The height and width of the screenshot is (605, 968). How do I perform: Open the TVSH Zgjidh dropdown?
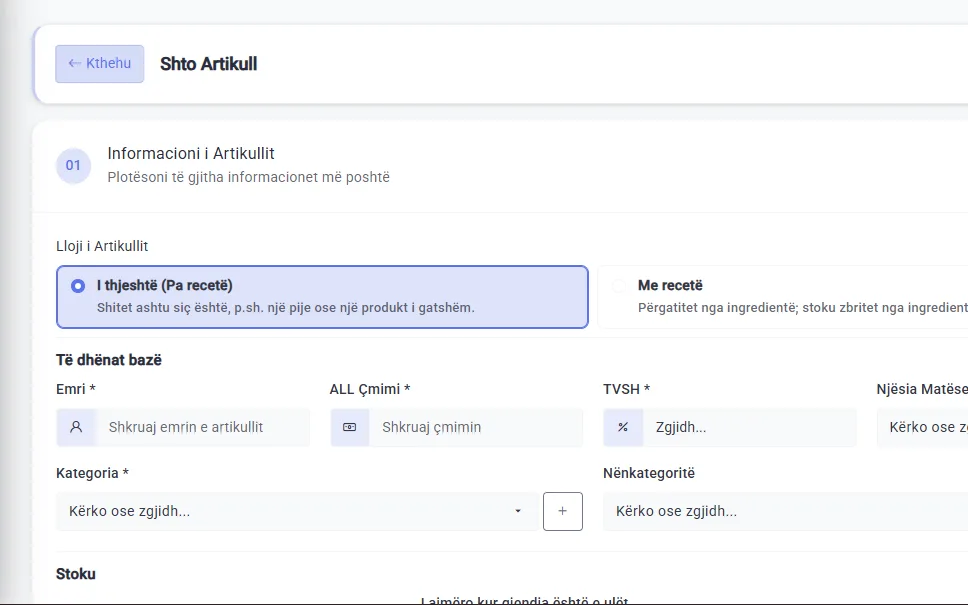point(749,427)
